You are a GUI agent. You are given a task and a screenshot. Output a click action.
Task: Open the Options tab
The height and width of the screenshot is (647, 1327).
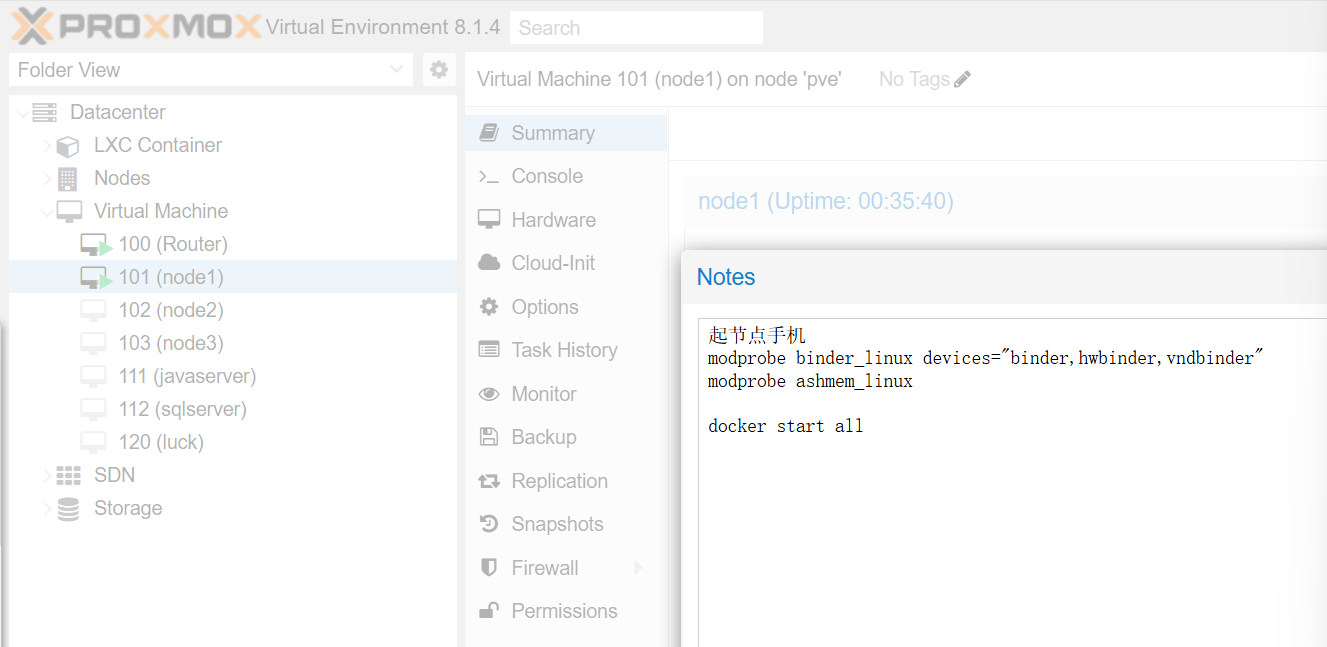tap(566, 307)
